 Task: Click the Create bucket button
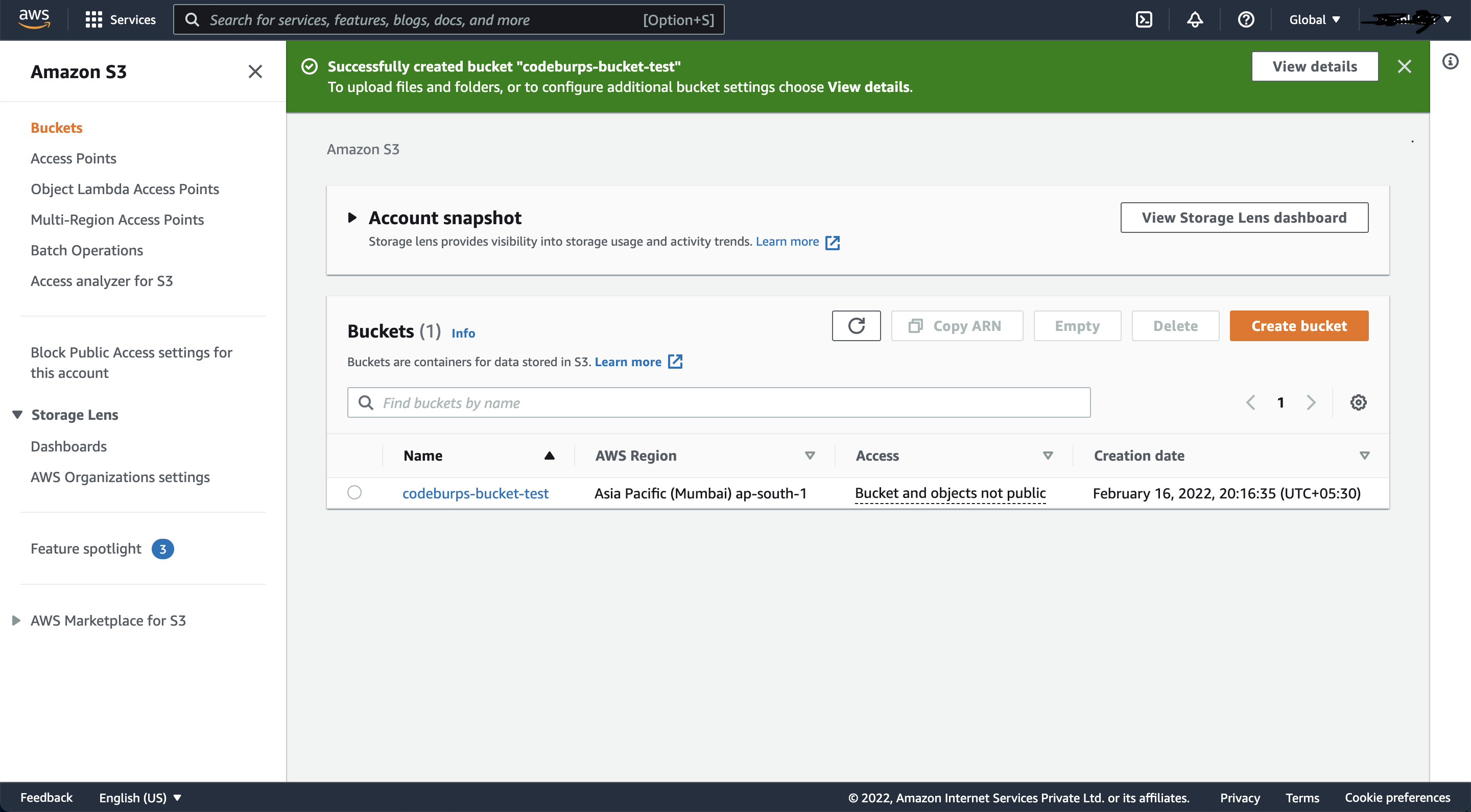click(1298, 326)
